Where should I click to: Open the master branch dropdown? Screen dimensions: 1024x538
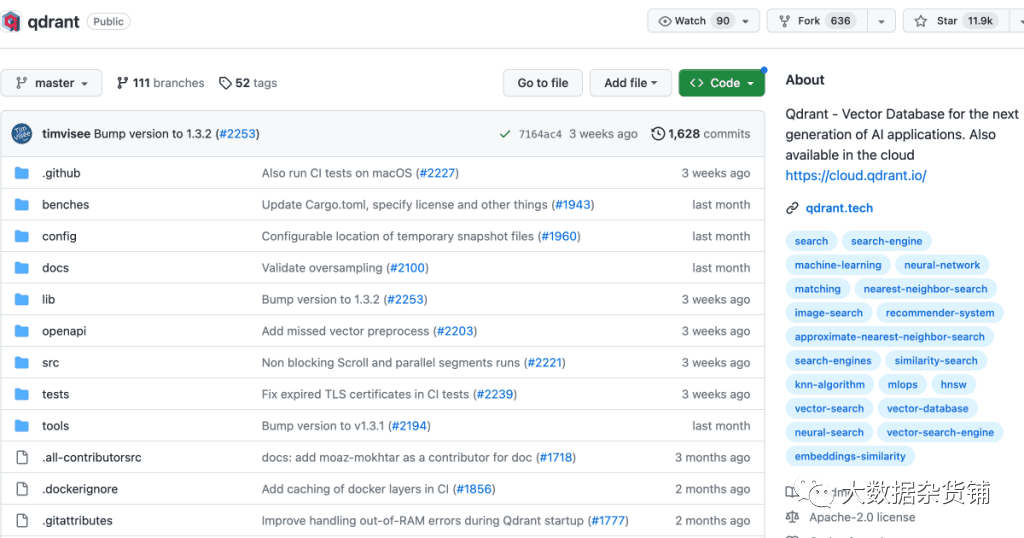click(52, 83)
